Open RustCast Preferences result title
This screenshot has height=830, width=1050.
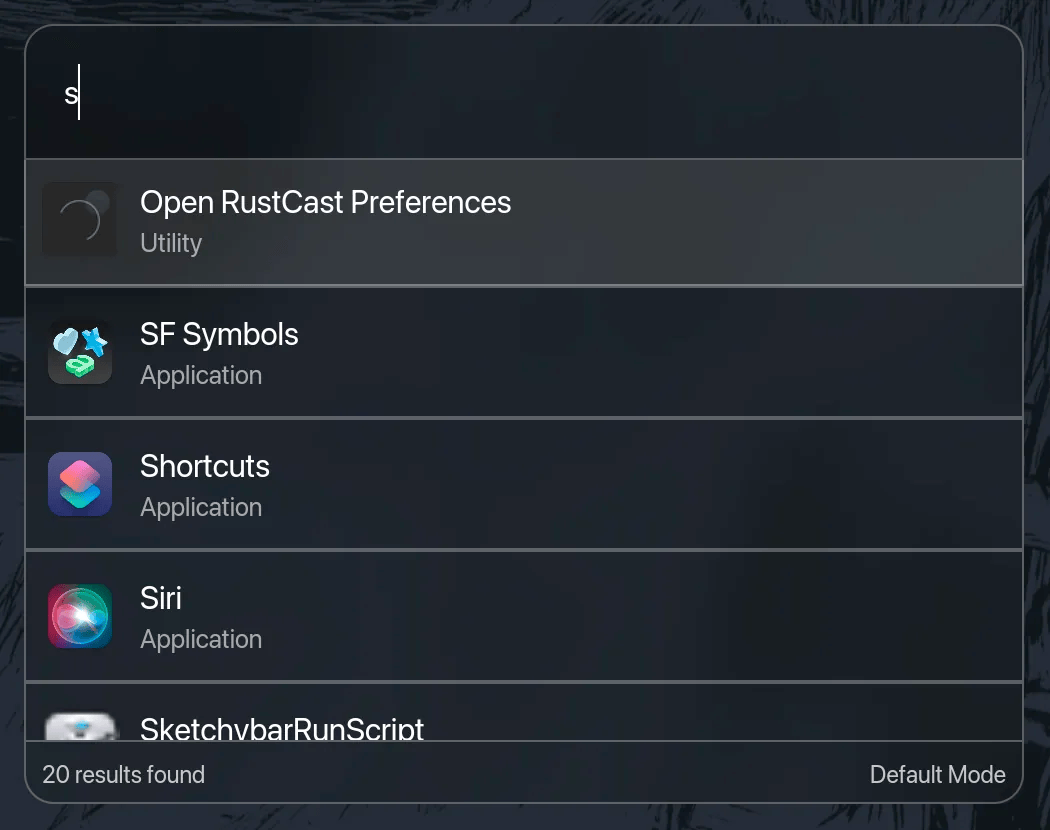click(325, 202)
